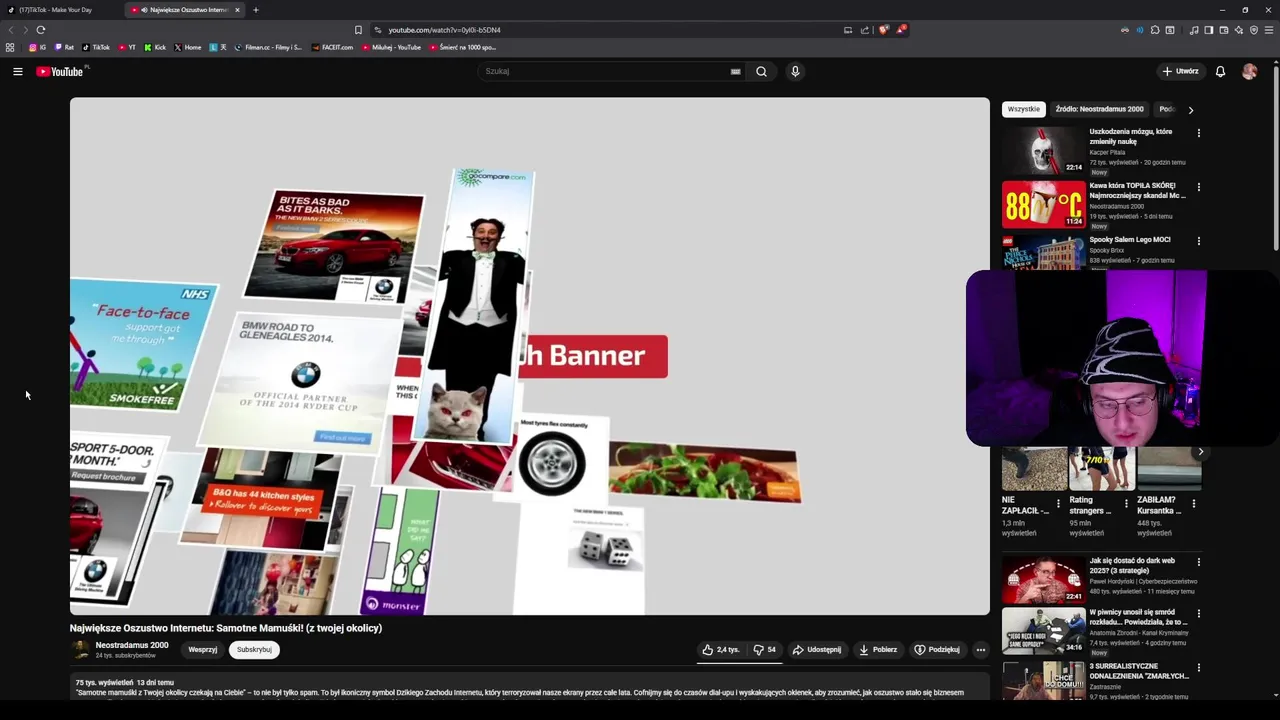Open the Brave VPN shield icon

point(1254,30)
